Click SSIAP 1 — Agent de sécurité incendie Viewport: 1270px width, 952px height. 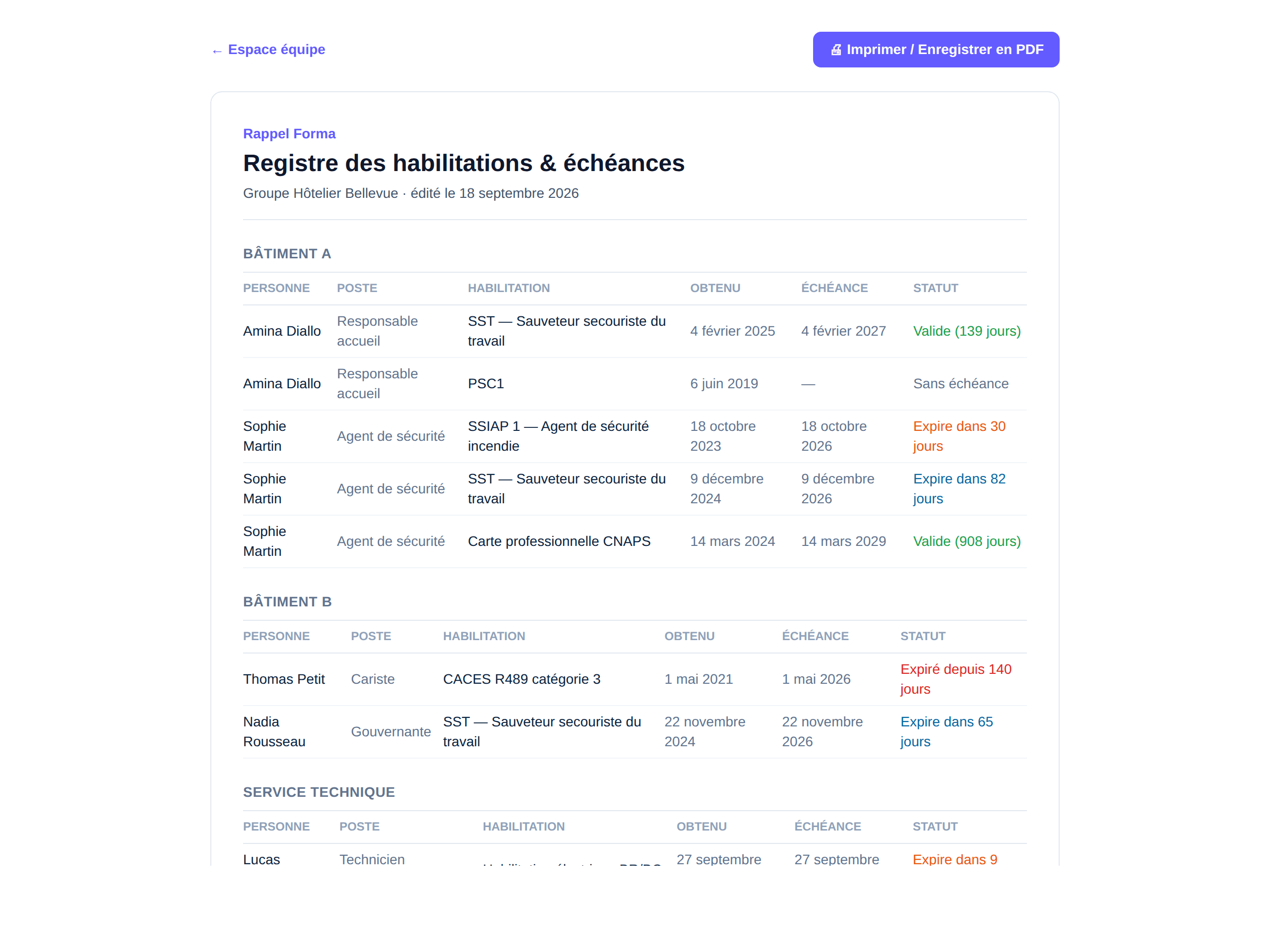coord(558,436)
